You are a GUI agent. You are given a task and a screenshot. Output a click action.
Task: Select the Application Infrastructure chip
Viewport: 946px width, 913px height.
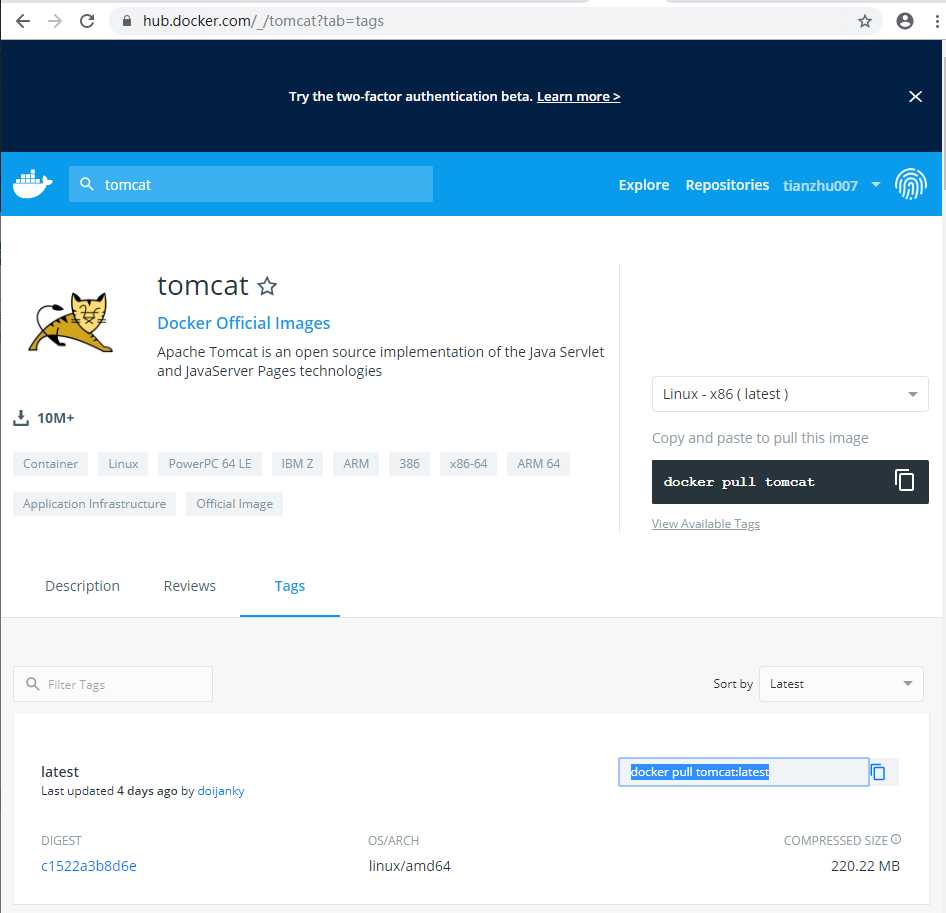click(x=94, y=503)
